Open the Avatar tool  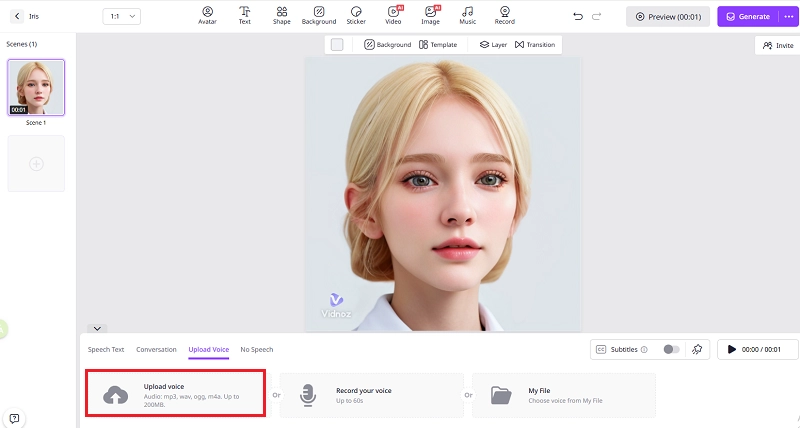tap(207, 15)
